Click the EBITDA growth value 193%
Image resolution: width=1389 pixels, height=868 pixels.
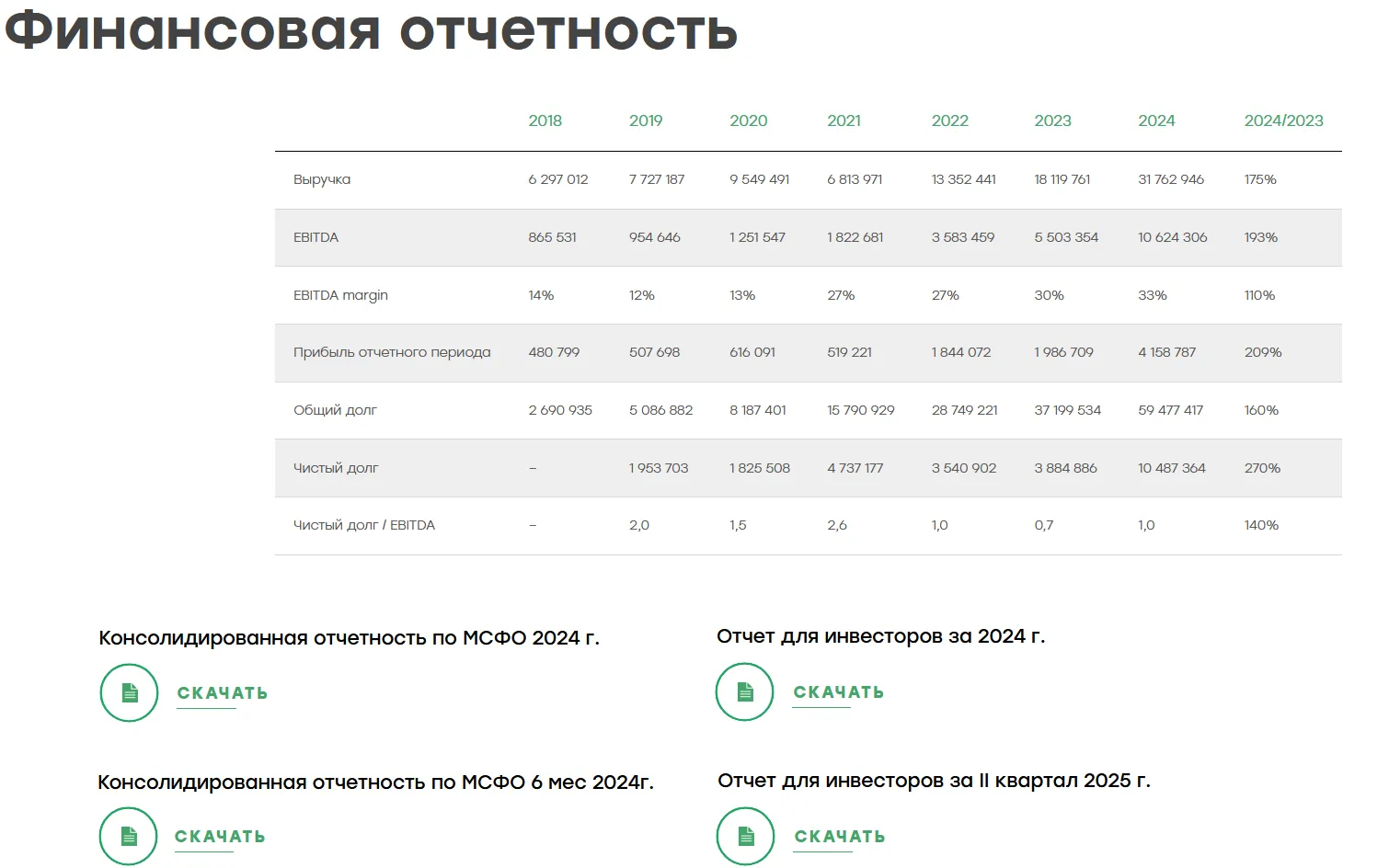pos(1261,237)
